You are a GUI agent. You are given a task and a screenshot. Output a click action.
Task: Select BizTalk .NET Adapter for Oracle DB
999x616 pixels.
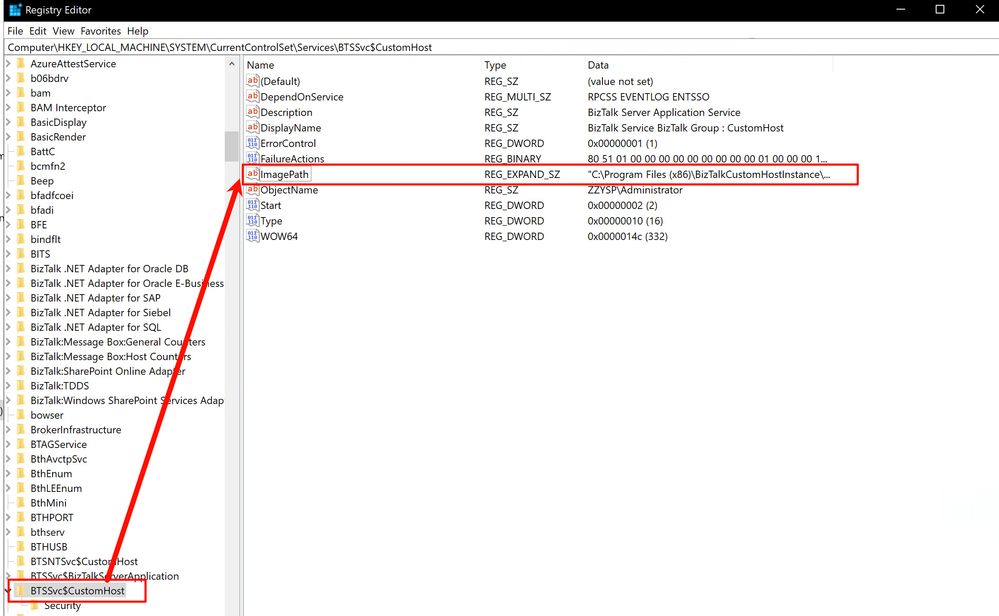click(x=110, y=269)
